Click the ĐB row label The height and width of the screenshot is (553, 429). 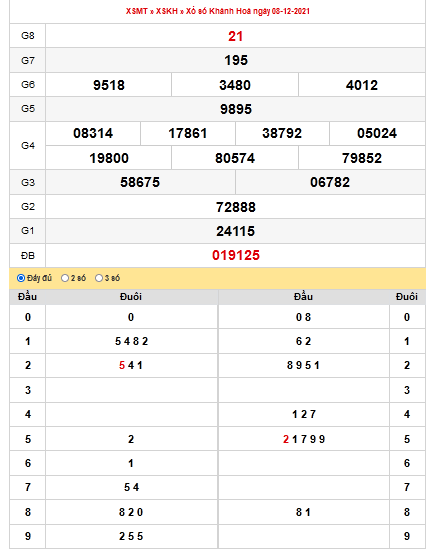[28, 256]
